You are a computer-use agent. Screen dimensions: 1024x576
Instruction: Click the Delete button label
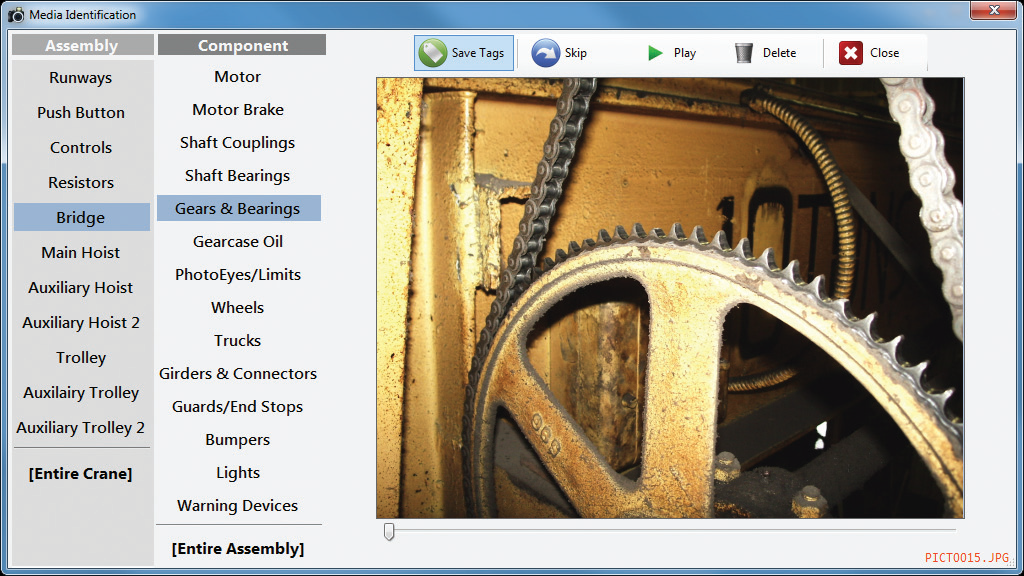779,53
